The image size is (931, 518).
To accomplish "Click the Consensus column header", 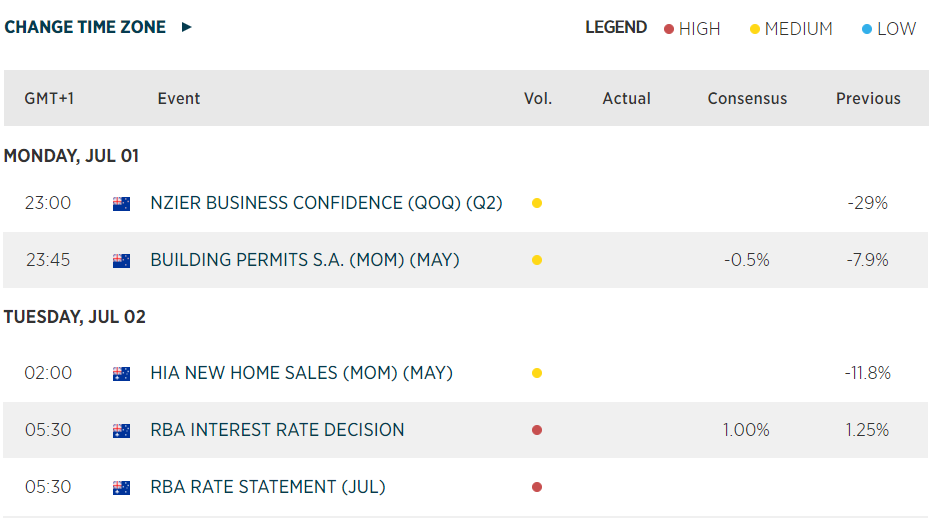I will point(747,98).
